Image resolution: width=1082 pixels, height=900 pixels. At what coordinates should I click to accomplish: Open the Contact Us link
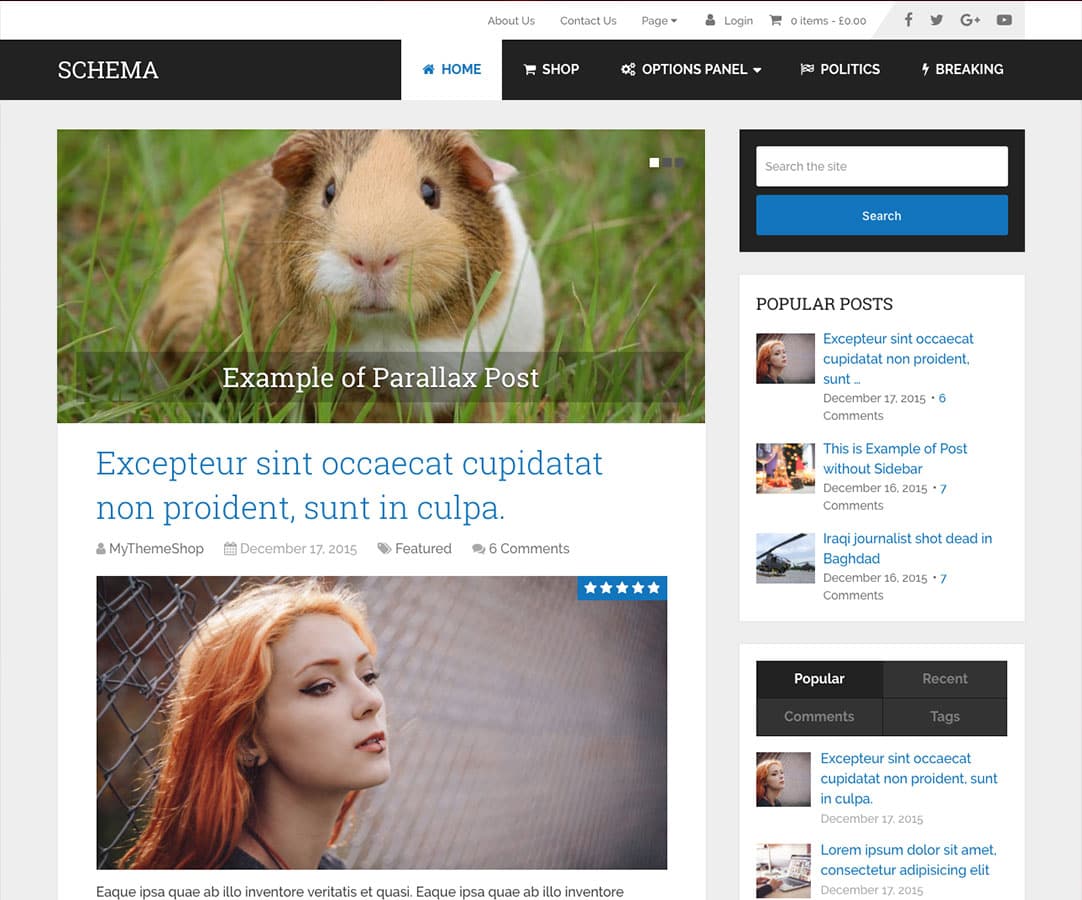(x=588, y=20)
